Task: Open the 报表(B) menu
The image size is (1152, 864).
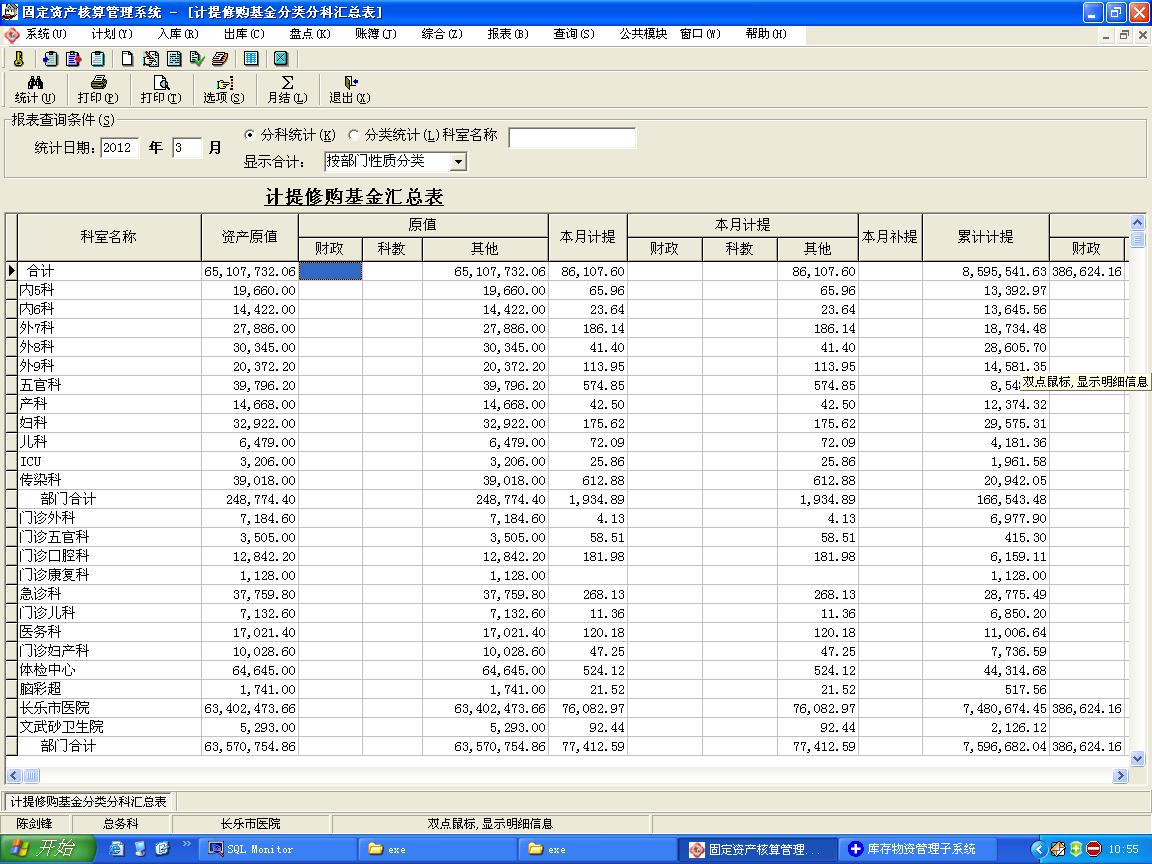Action: (508, 34)
